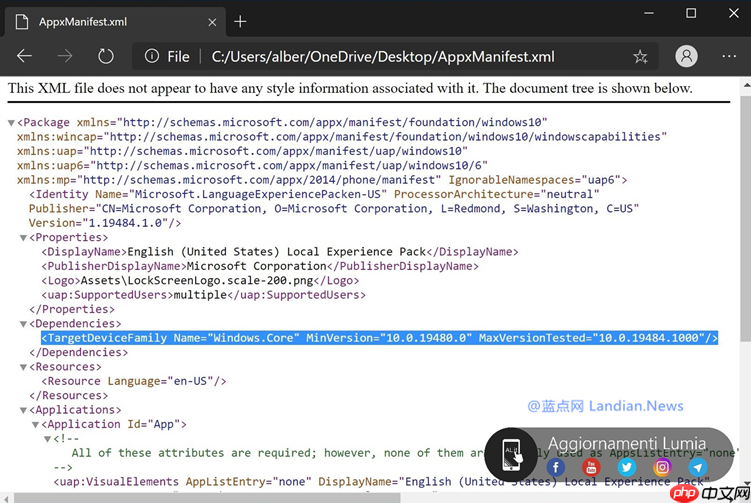Click the address bar file path
This screenshot has width=751, height=503.
pyautogui.click(x=383, y=57)
